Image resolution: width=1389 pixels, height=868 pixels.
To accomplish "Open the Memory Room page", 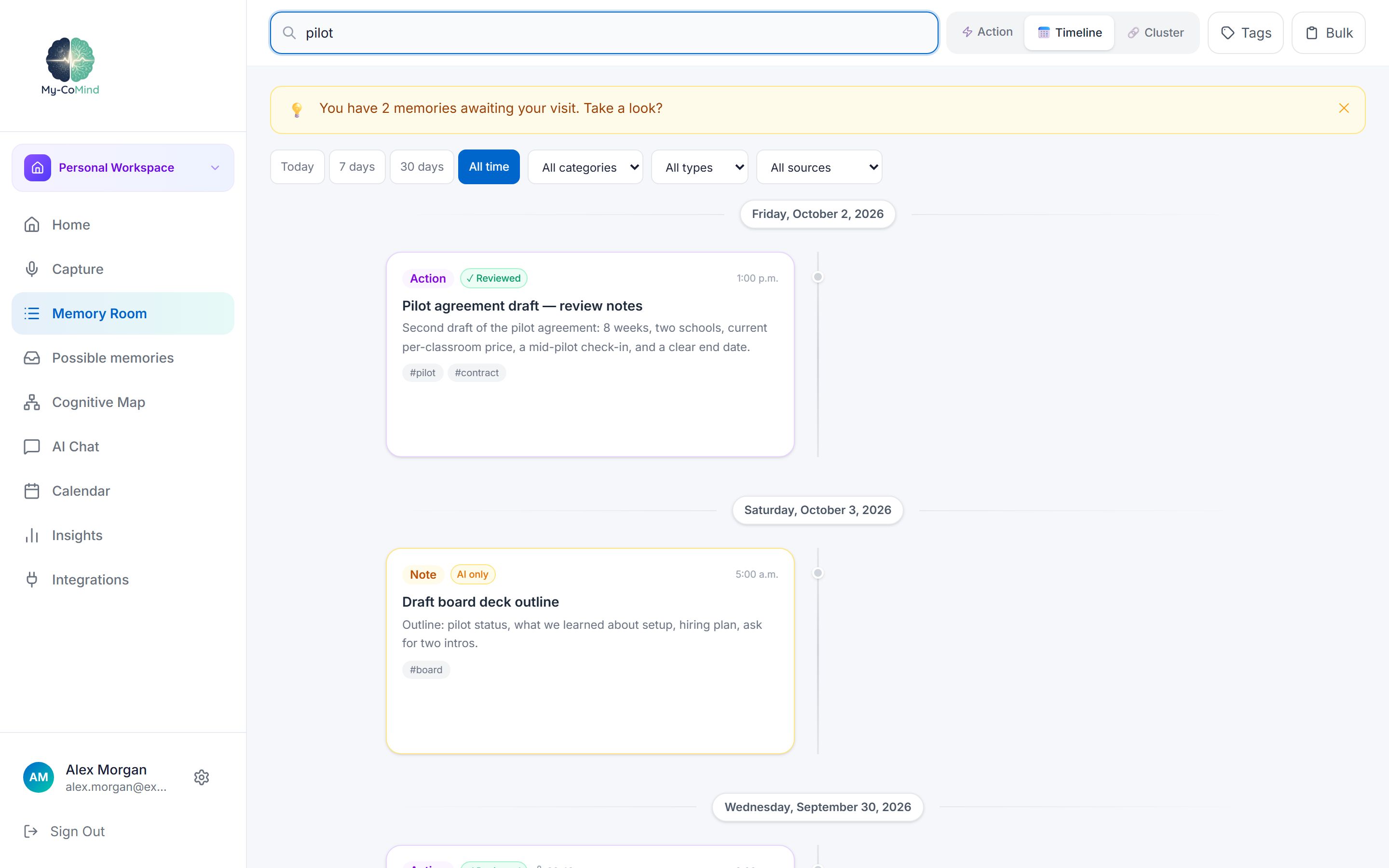I will point(123,313).
